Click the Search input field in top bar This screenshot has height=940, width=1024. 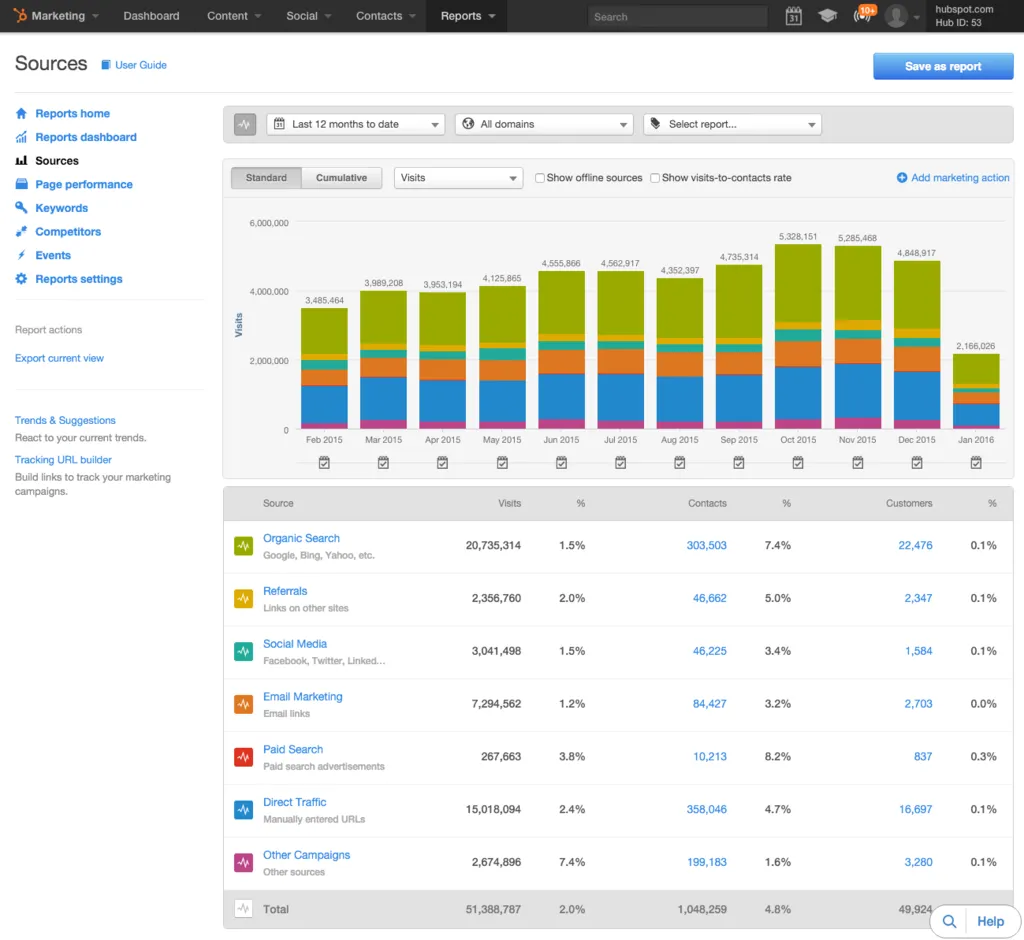pos(677,16)
